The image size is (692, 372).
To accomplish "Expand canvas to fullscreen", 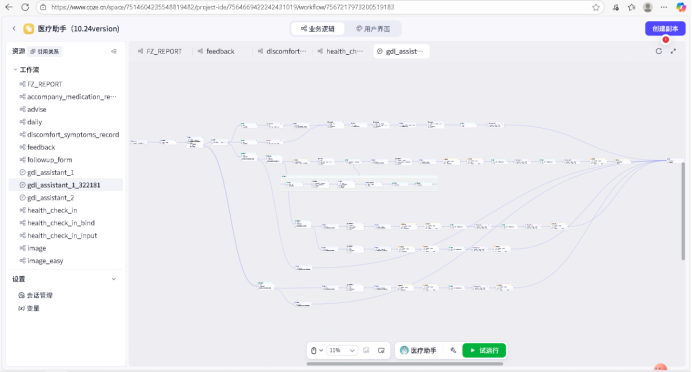I will pos(673,51).
